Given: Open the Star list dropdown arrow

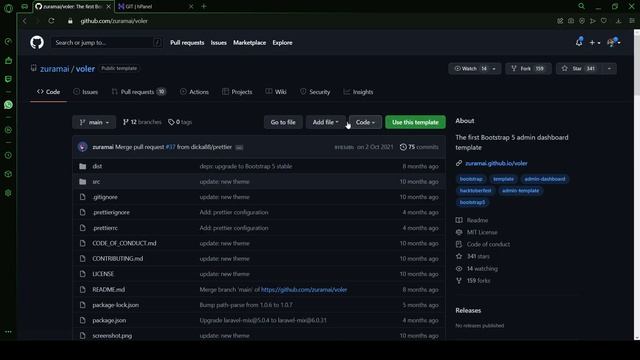Looking at the screenshot, I should pyautogui.click(x=609, y=69).
